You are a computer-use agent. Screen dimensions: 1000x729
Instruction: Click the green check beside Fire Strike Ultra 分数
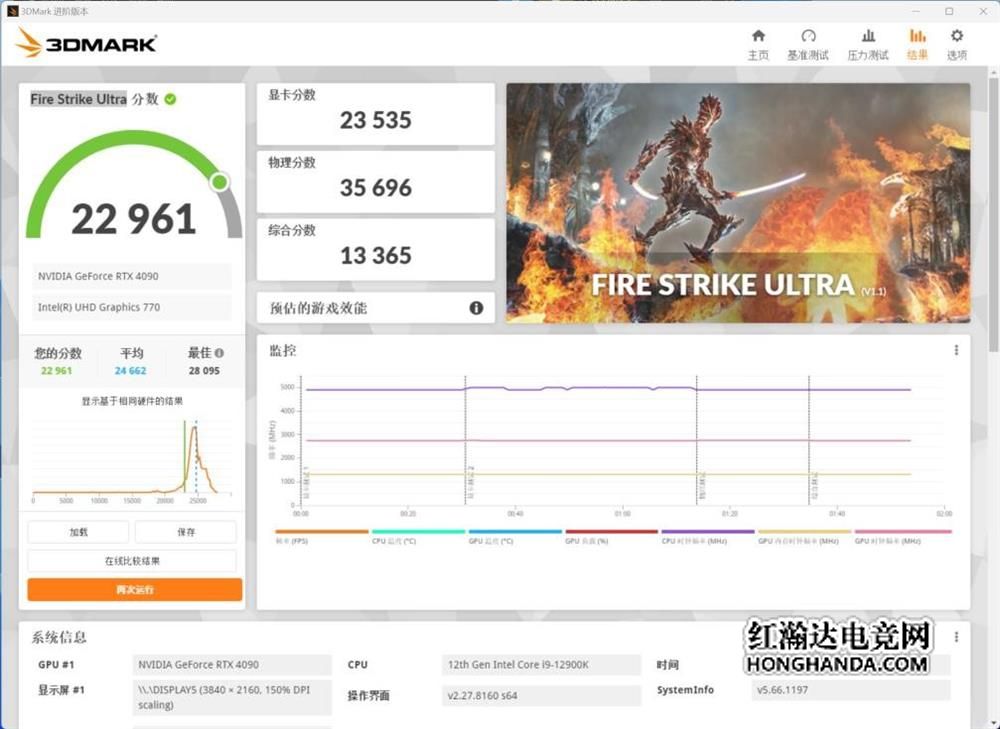tap(170, 99)
